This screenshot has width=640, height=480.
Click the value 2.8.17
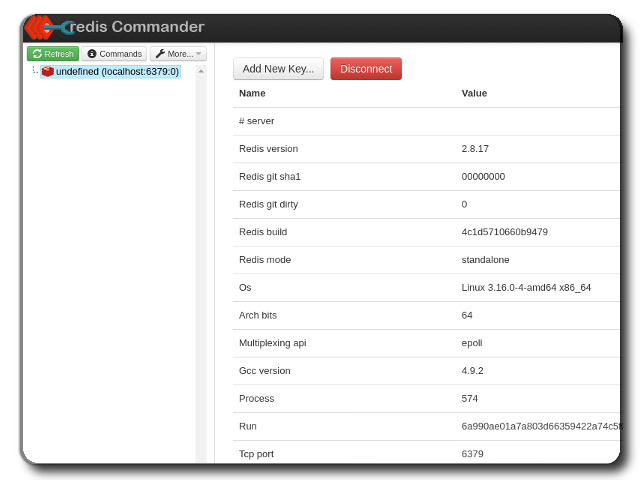click(x=475, y=149)
